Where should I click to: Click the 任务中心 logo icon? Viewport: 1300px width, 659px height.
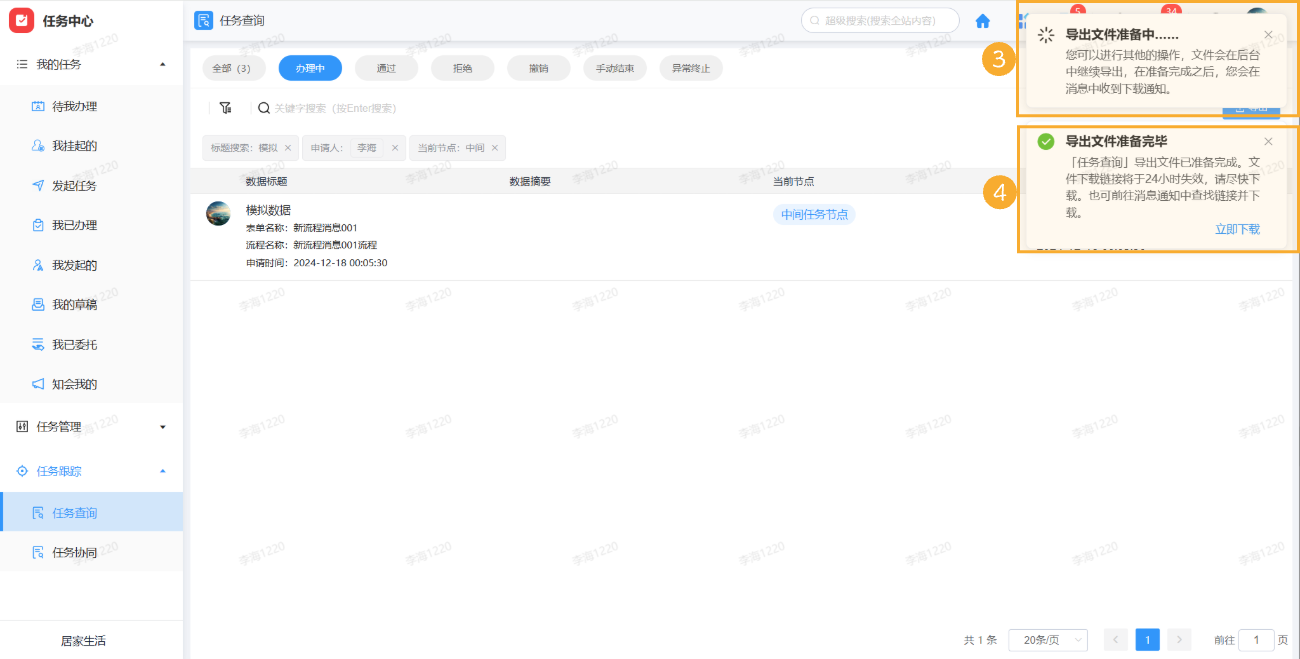[22, 18]
